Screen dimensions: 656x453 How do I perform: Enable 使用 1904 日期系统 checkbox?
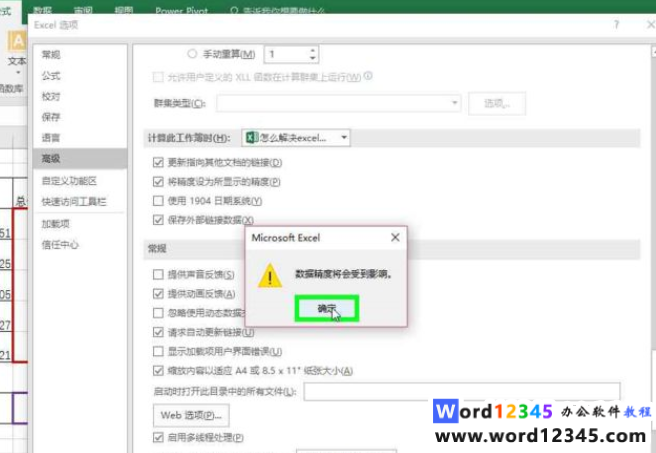[x=158, y=200]
